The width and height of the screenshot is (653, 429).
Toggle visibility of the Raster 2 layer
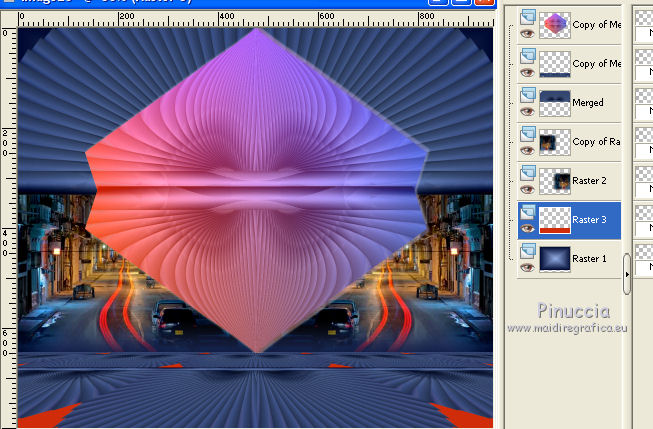pyautogui.click(x=528, y=190)
